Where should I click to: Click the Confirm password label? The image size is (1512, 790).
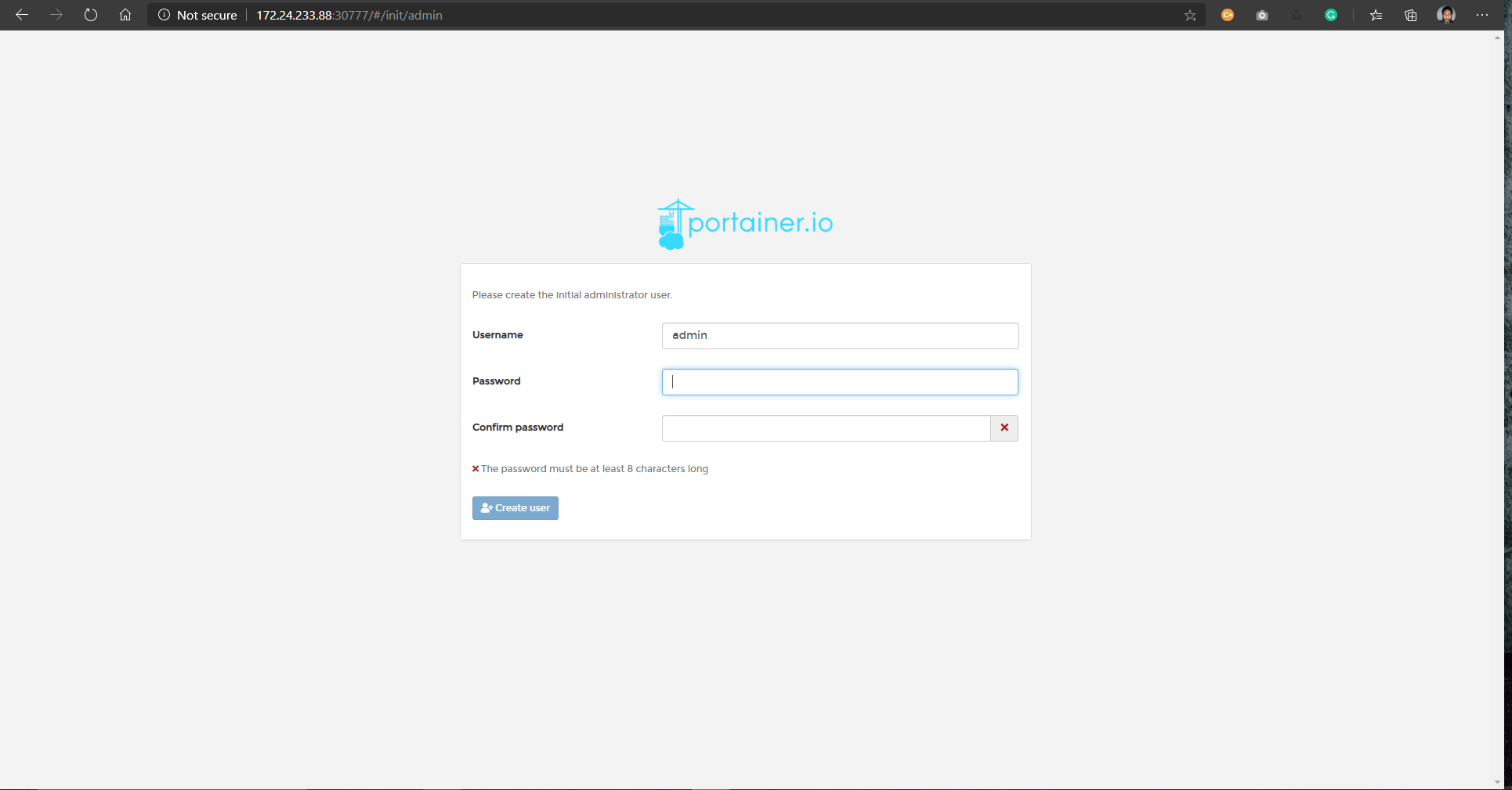click(x=518, y=427)
